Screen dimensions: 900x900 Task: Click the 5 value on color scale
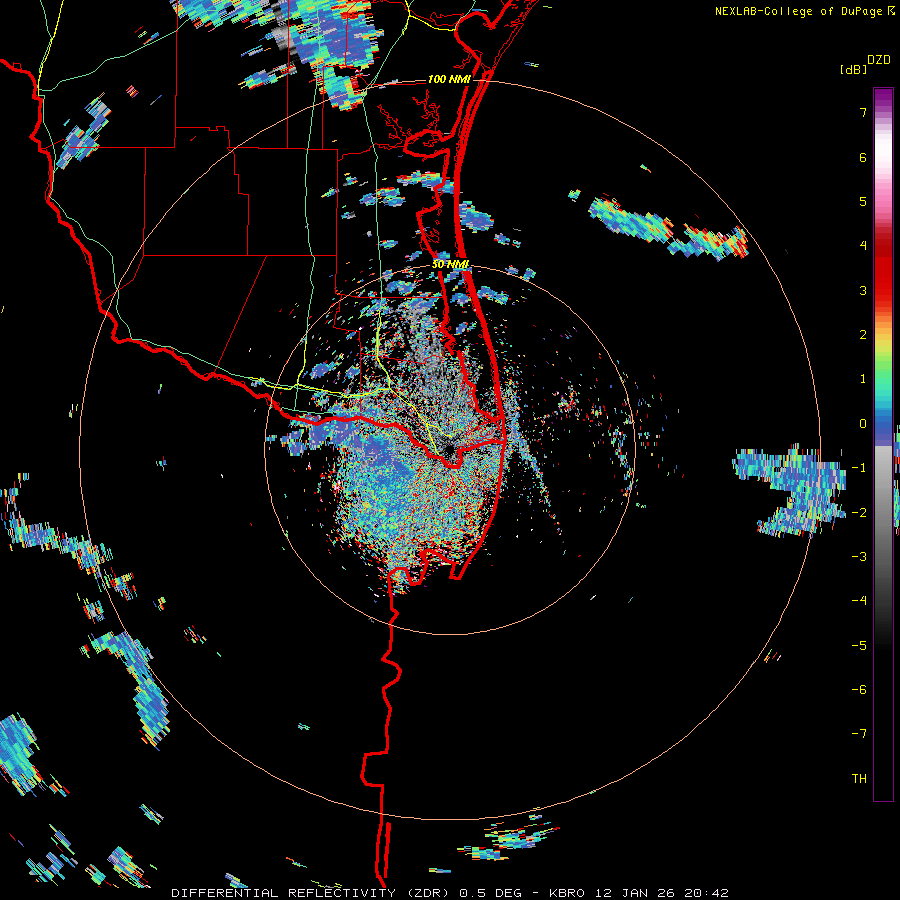pyautogui.click(x=863, y=201)
